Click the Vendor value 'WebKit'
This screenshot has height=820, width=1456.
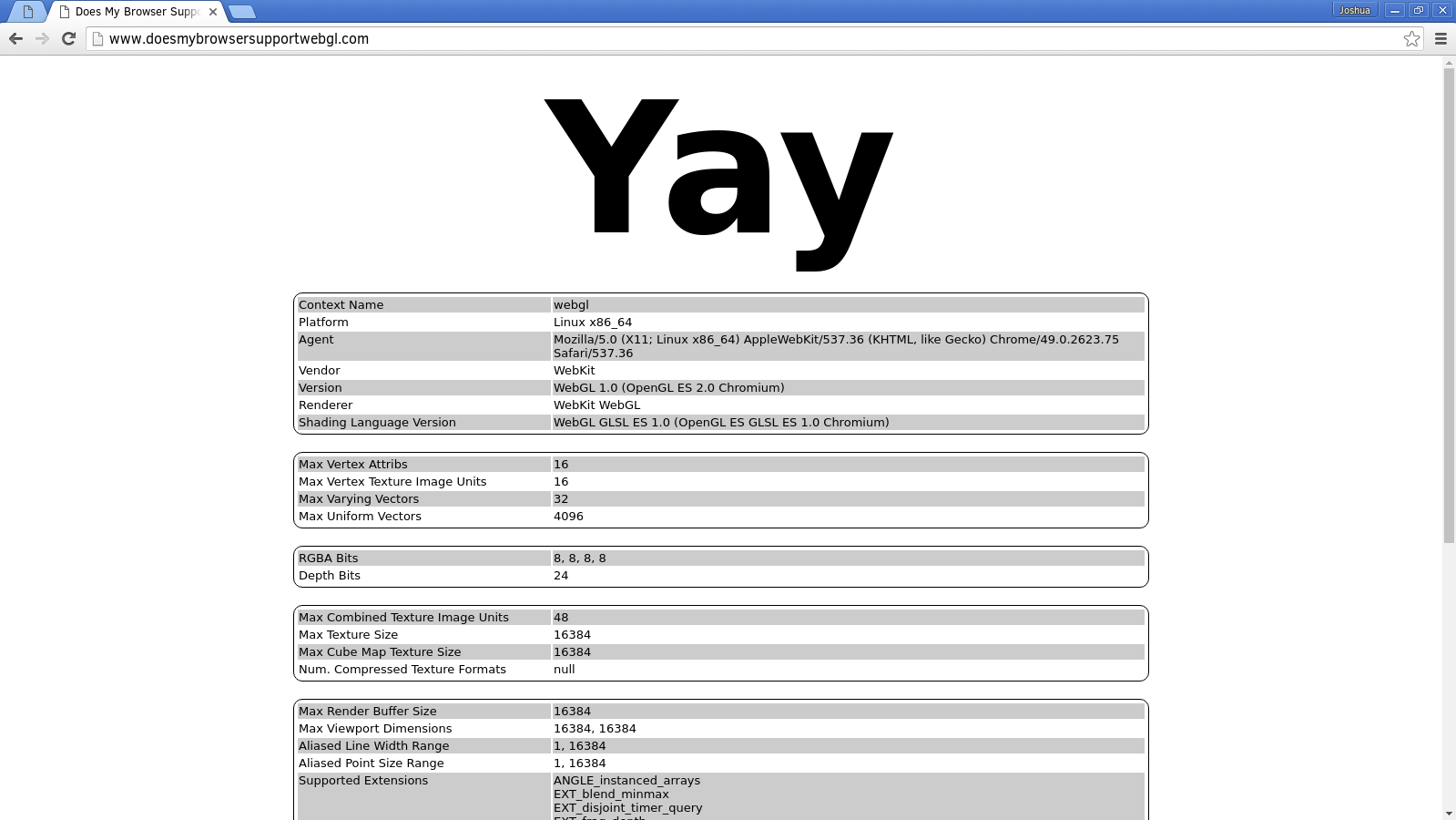574,370
